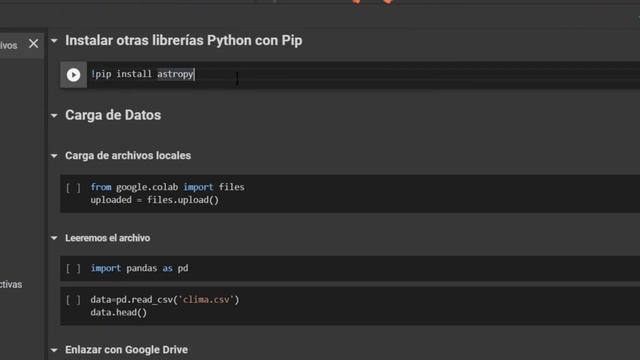The height and width of the screenshot is (360, 640).
Task: Close the files side panel
Action: [x=33, y=44]
